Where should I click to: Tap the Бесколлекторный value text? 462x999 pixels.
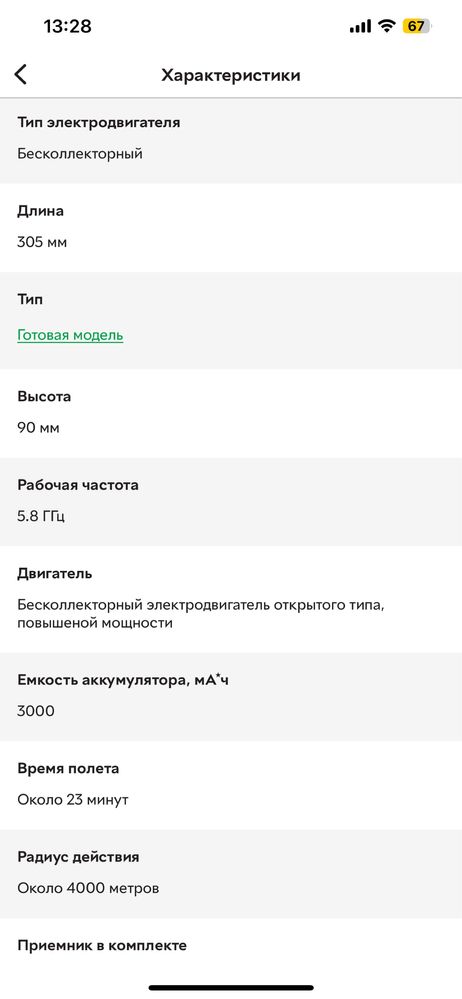[x=80, y=154]
